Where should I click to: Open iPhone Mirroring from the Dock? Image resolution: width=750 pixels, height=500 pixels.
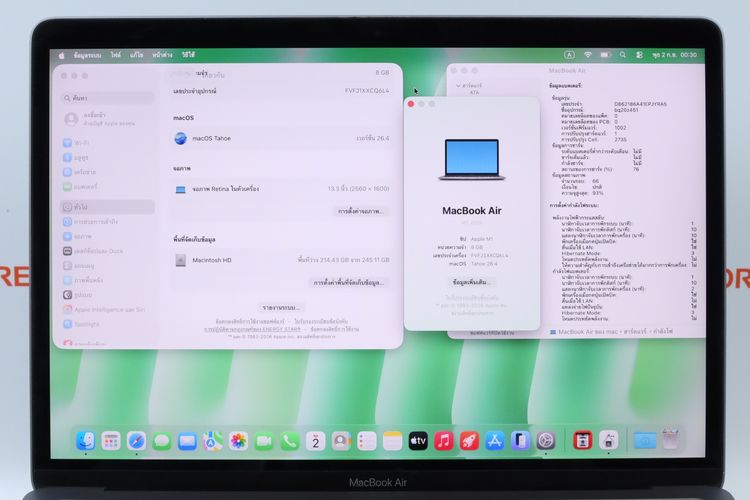(x=520, y=441)
